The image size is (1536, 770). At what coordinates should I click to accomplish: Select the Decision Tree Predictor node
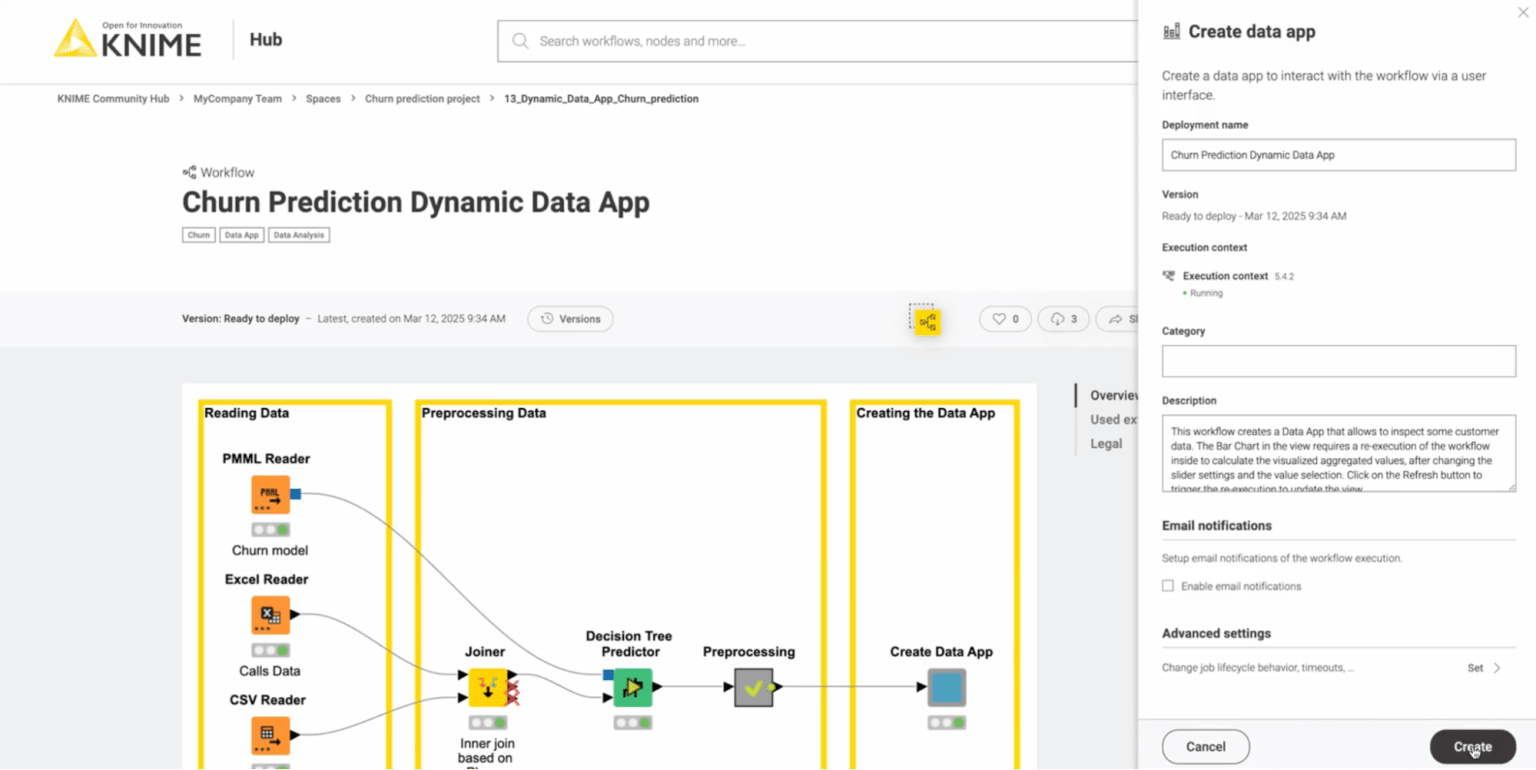632,687
